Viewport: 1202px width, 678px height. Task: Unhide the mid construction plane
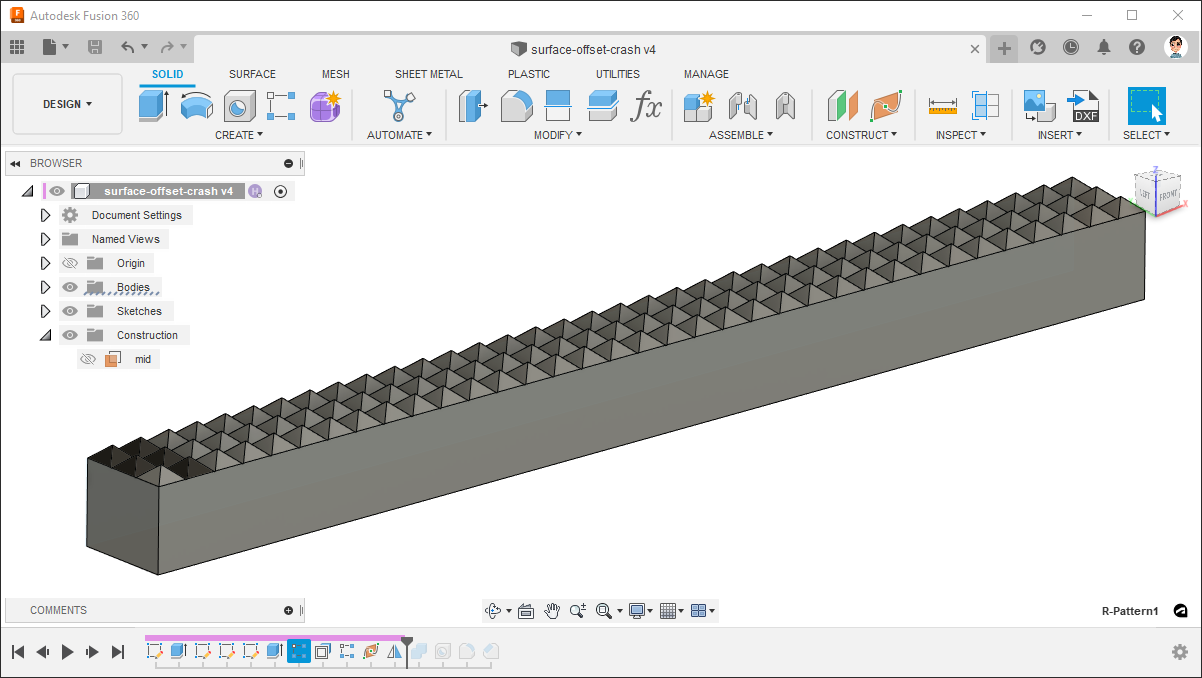(x=88, y=359)
